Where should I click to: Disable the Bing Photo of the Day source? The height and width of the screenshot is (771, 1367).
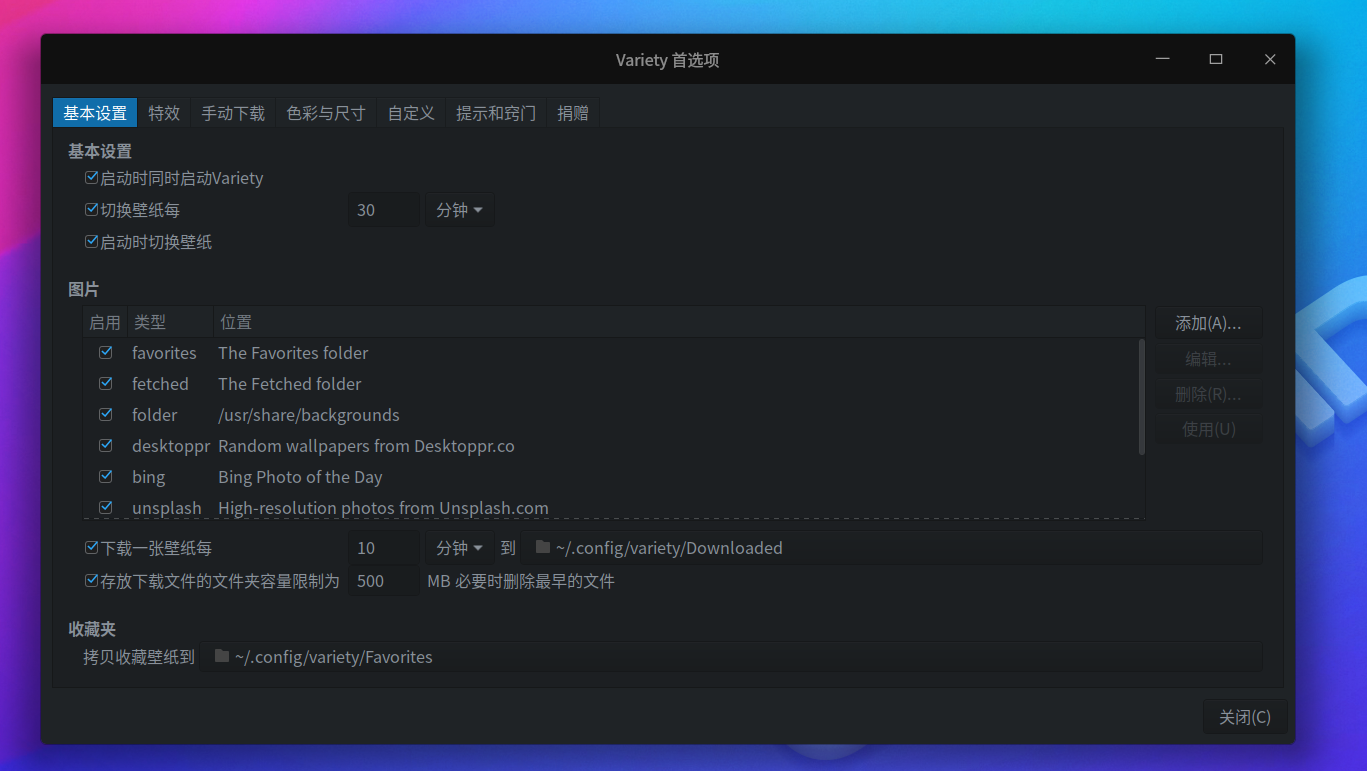point(105,476)
